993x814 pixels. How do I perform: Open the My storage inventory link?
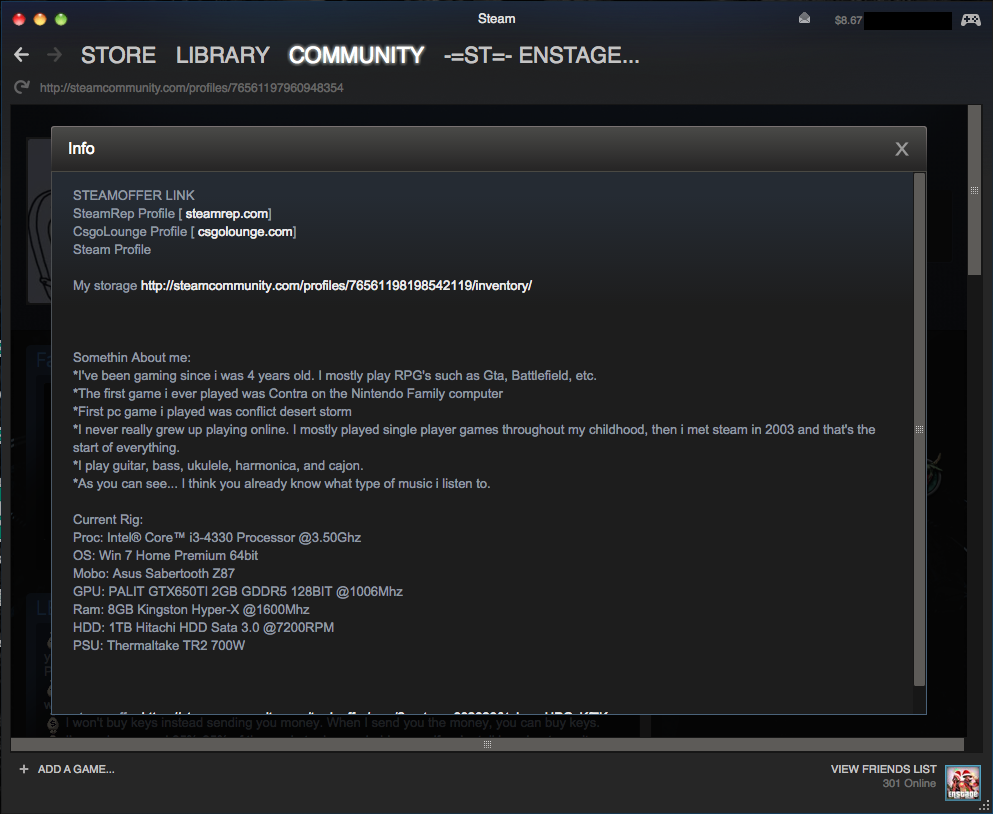click(x=336, y=286)
